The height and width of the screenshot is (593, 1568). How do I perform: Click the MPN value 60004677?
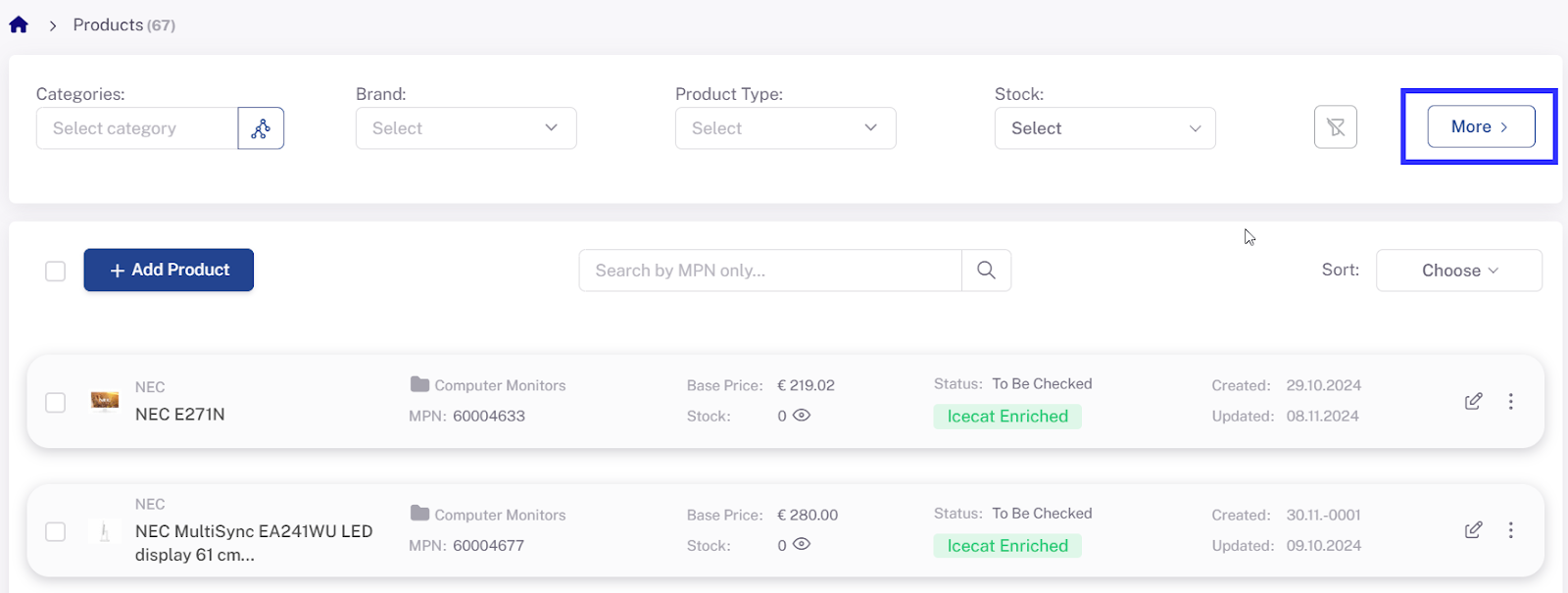click(x=489, y=545)
